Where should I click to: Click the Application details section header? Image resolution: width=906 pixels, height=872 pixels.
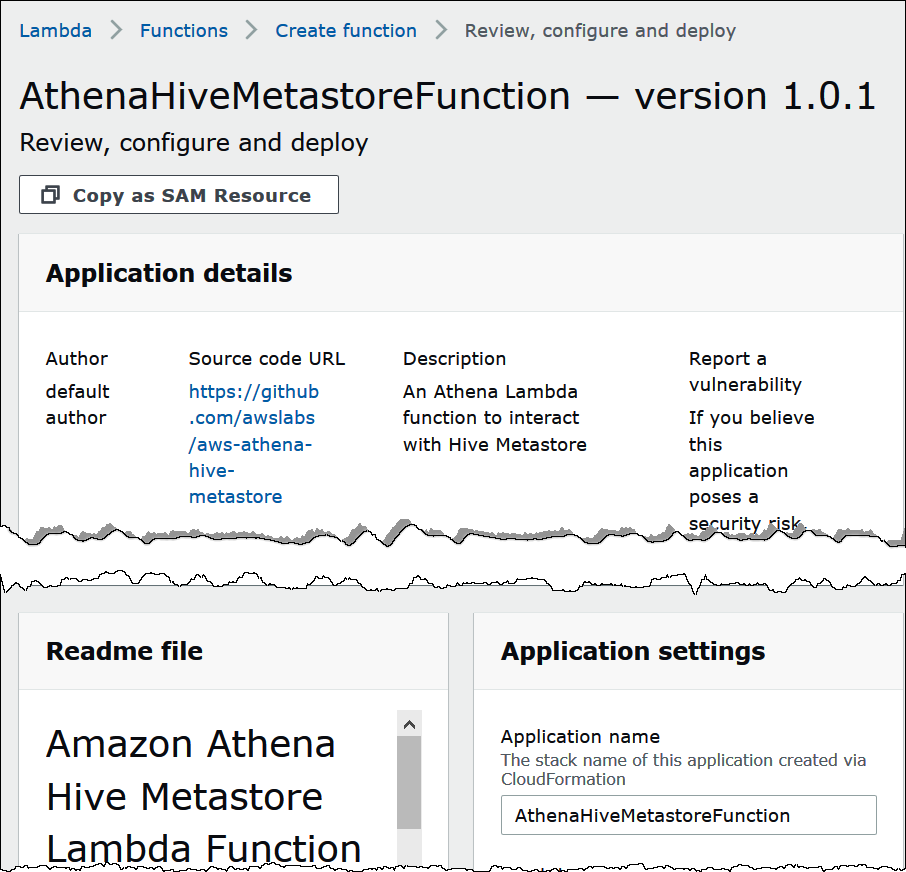coord(168,272)
